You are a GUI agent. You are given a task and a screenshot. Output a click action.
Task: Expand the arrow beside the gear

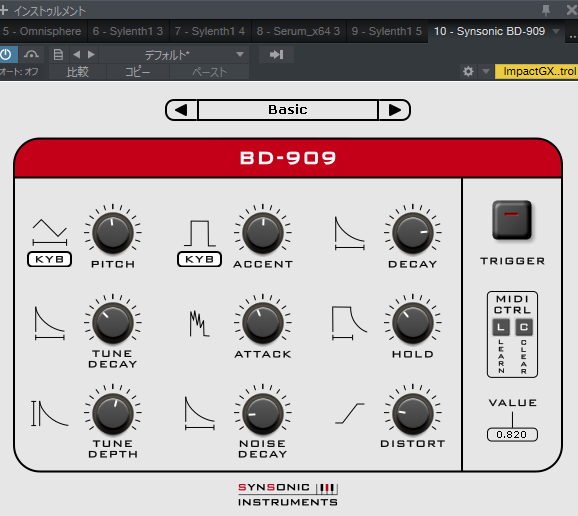(486, 71)
